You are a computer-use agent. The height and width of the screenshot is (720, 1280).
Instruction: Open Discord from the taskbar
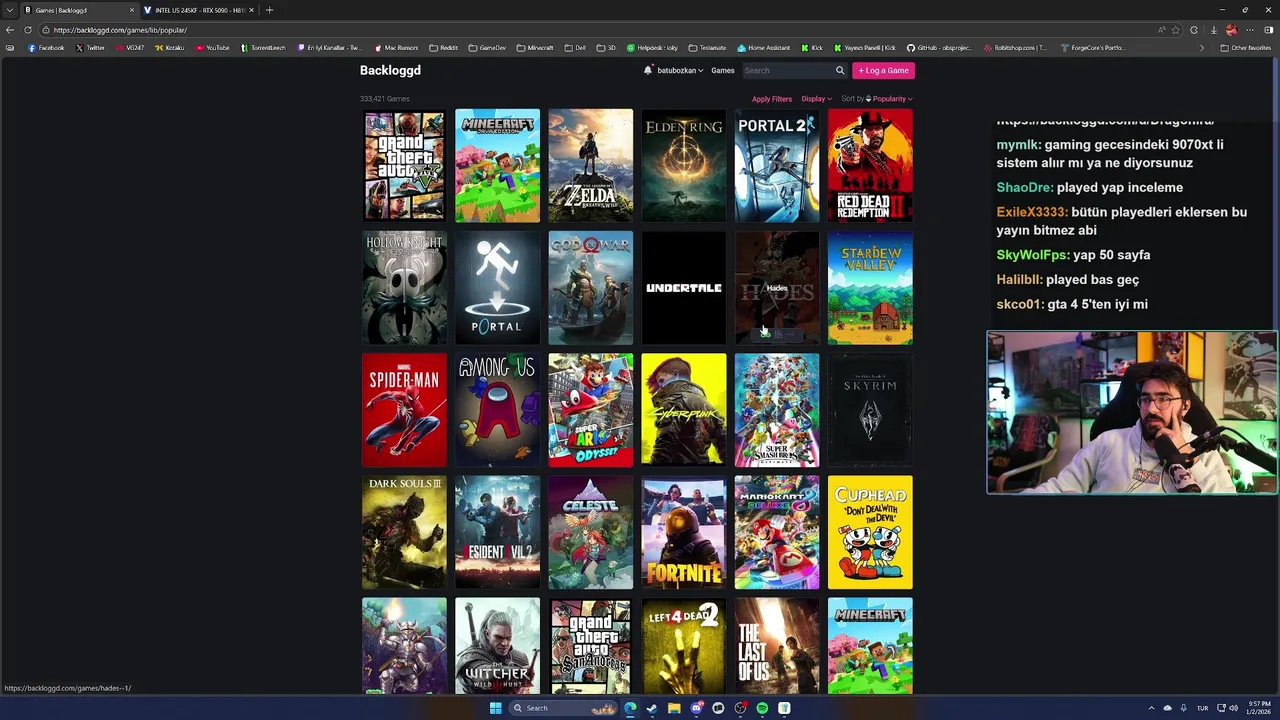pos(696,708)
